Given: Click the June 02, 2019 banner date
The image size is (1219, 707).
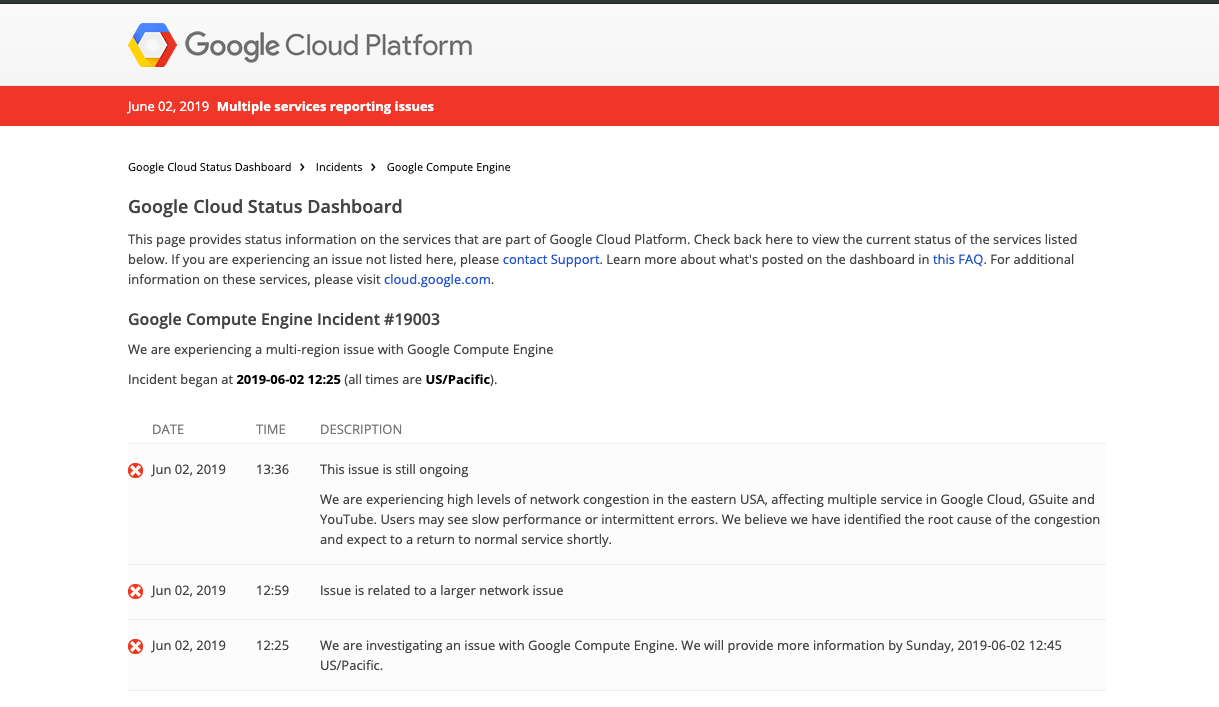Looking at the screenshot, I should tap(168, 106).
